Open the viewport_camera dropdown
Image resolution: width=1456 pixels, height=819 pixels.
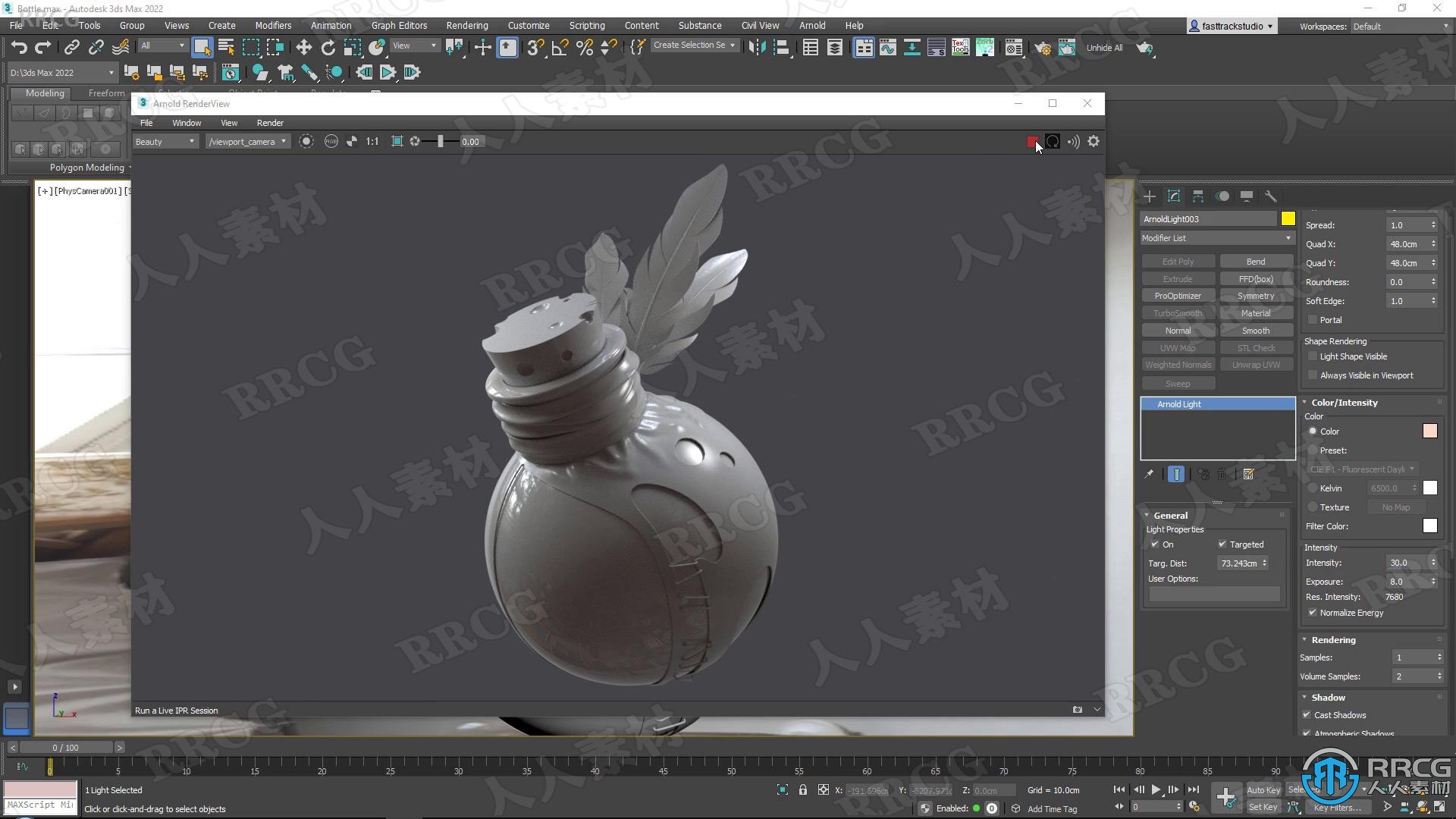248,142
